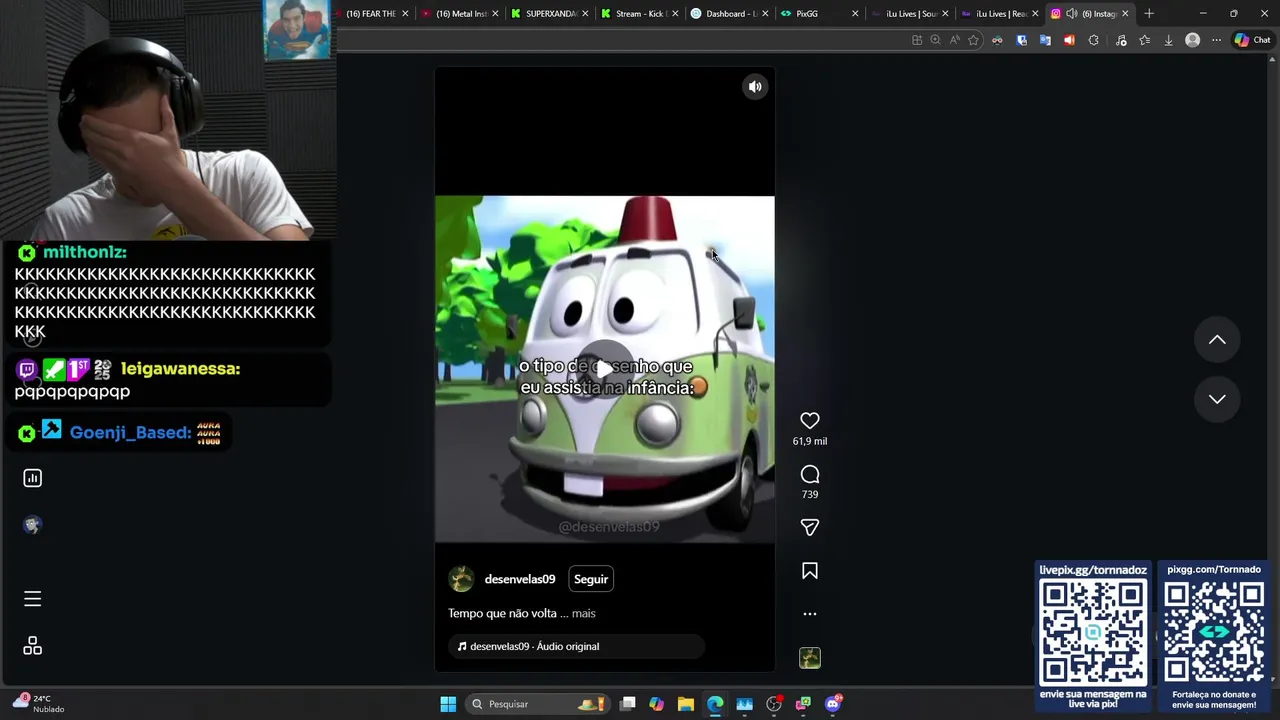Click the chat username 'leigawanessa:'
The image size is (1280, 720).
[x=181, y=369]
